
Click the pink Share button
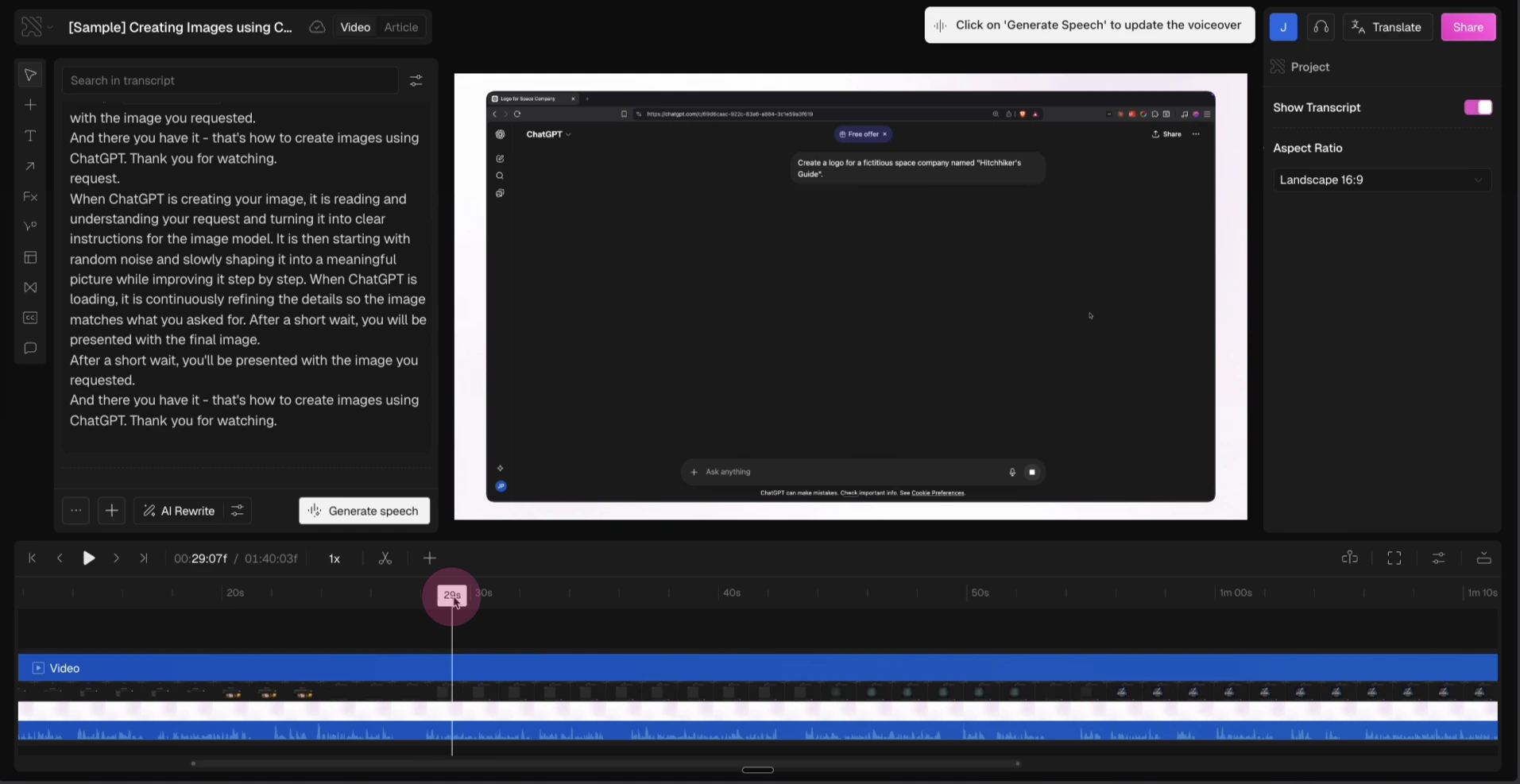pyautogui.click(x=1468, y=27)
